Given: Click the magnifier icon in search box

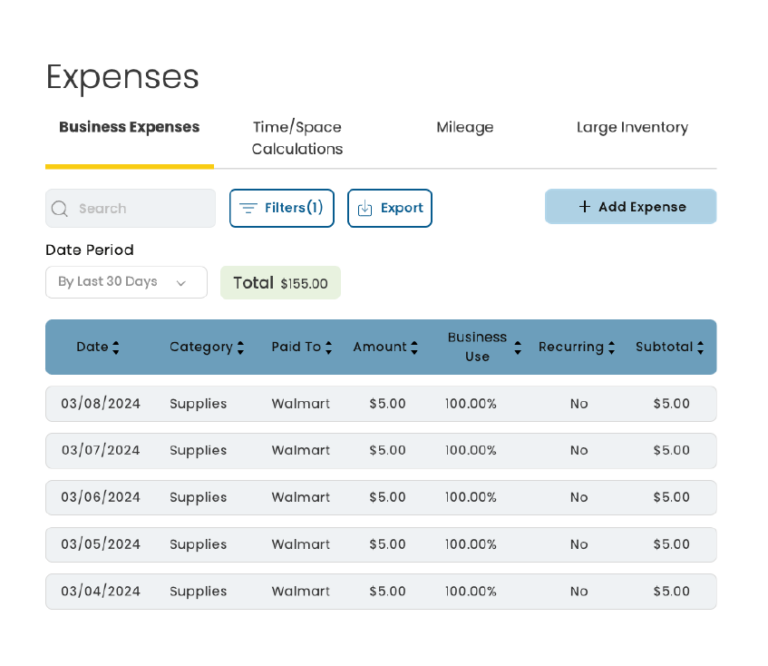Looking at the screenshot, I should click(x=60, y=209).
